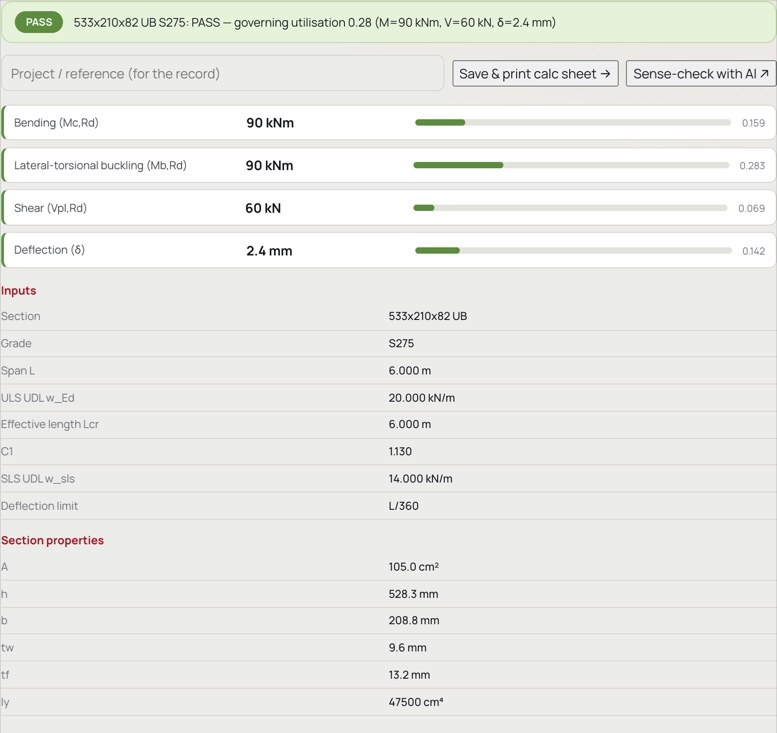777x733 pixels.
Task: Click the 0.142 utilisation ratio
Action: point(754,251)
